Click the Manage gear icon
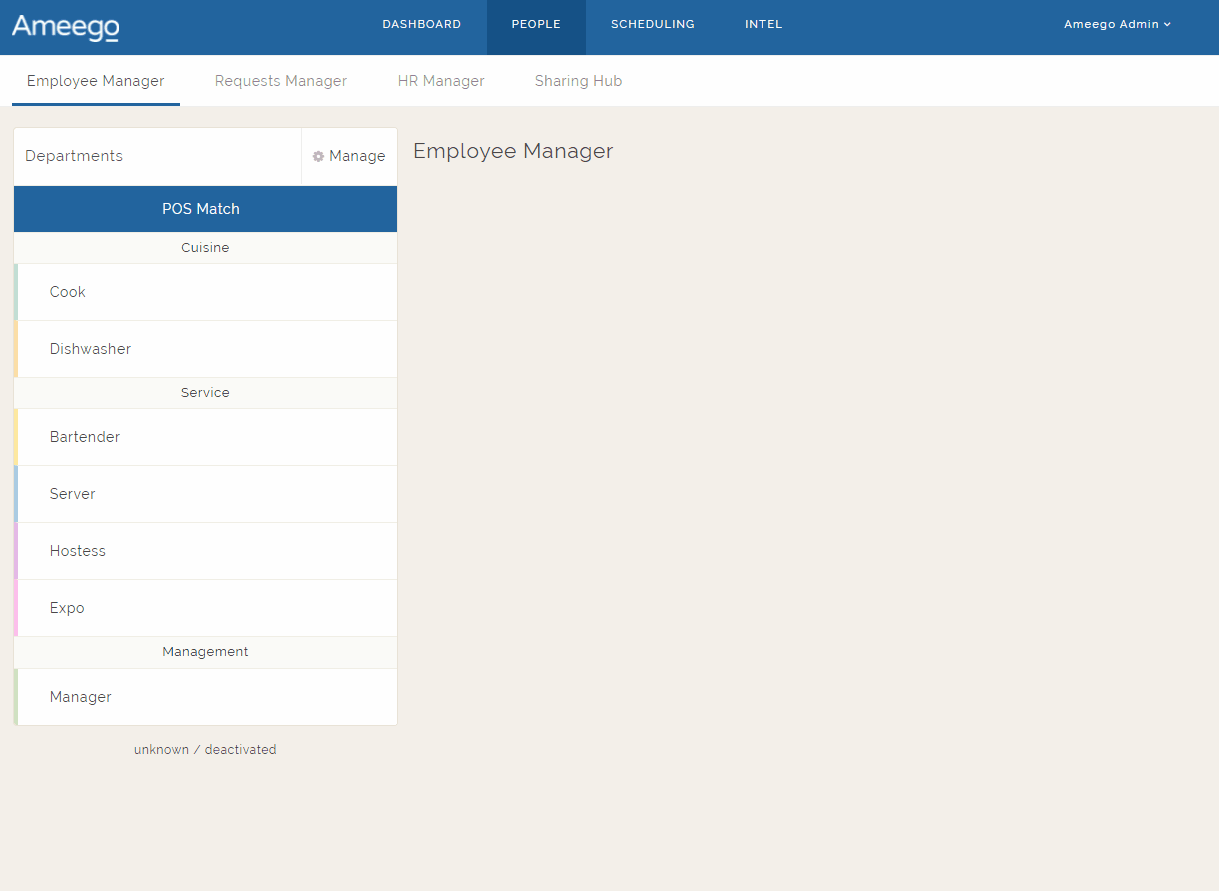Screen dimensions: 1219x891 (319, 157)
